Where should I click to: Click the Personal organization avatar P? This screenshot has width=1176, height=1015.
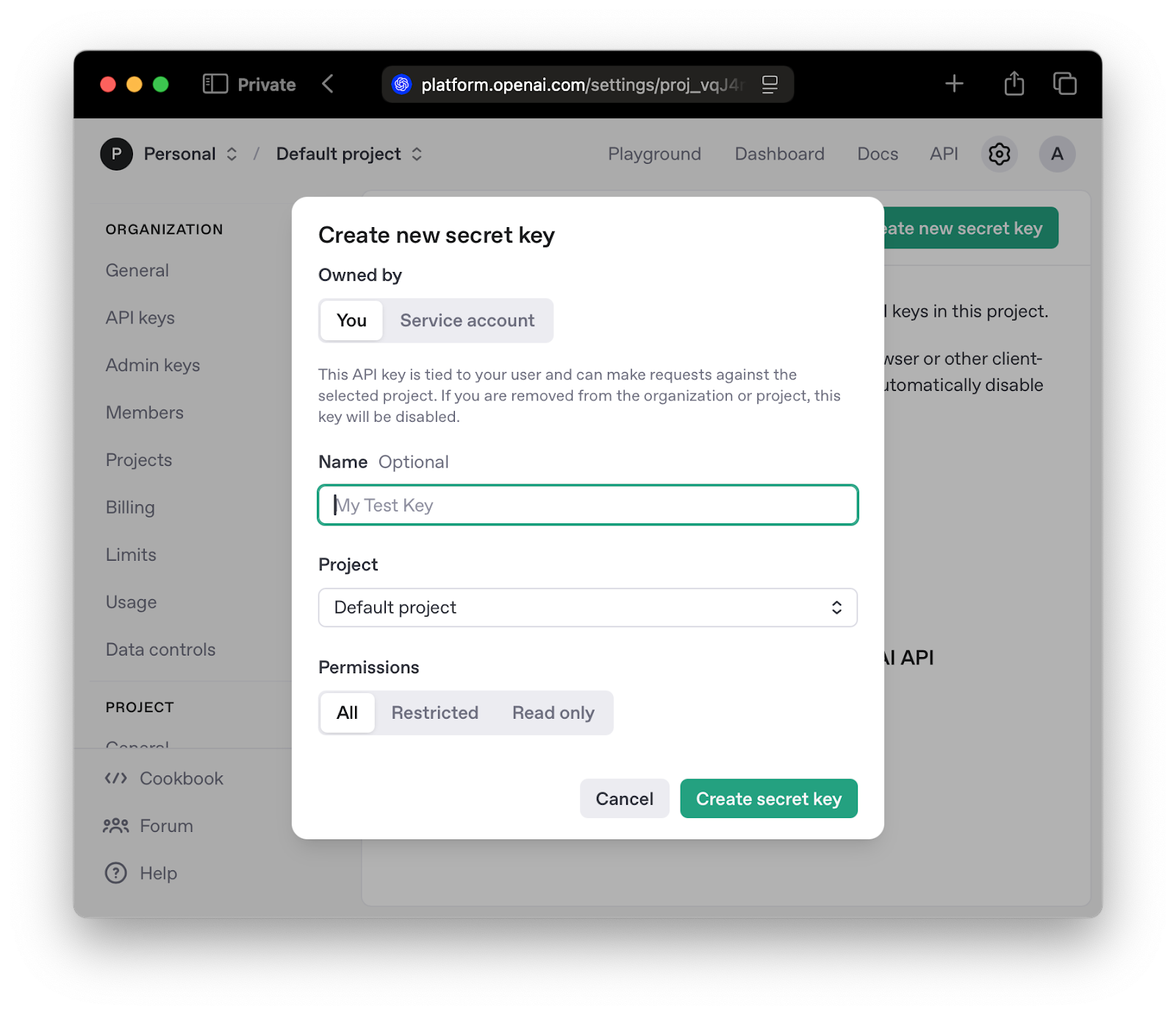pyautogui.click(x=116, y=154)
